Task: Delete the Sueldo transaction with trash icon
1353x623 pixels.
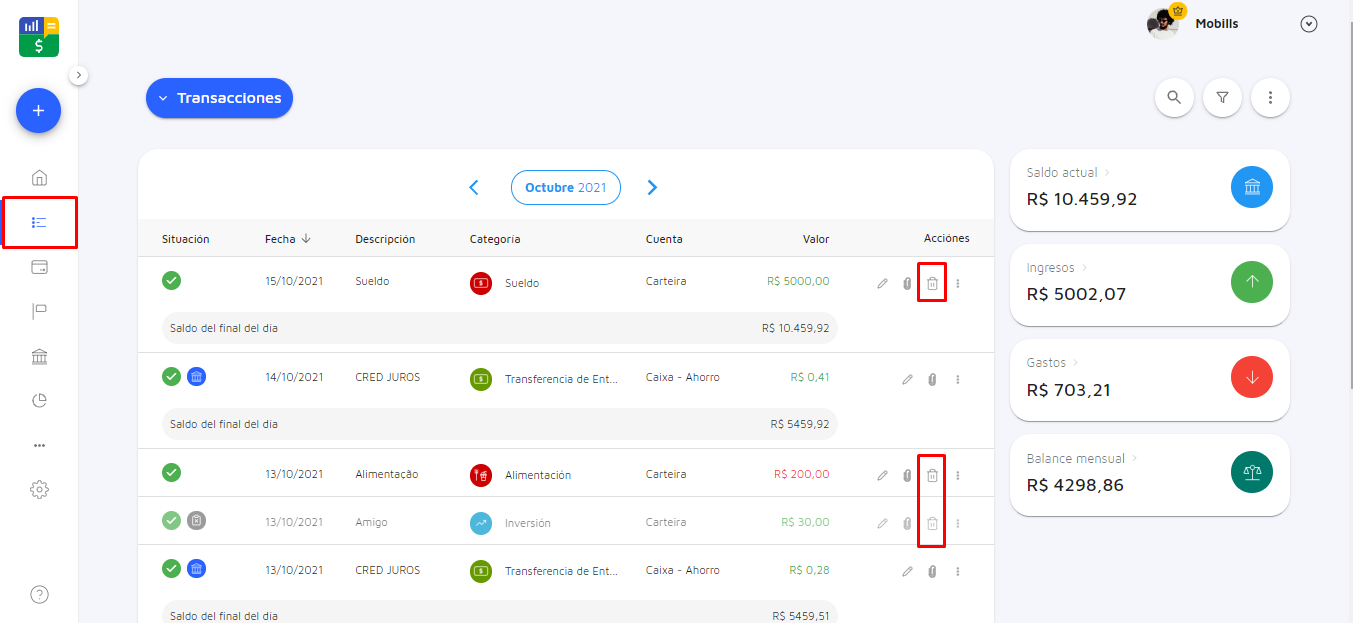Action: point(932,283)
